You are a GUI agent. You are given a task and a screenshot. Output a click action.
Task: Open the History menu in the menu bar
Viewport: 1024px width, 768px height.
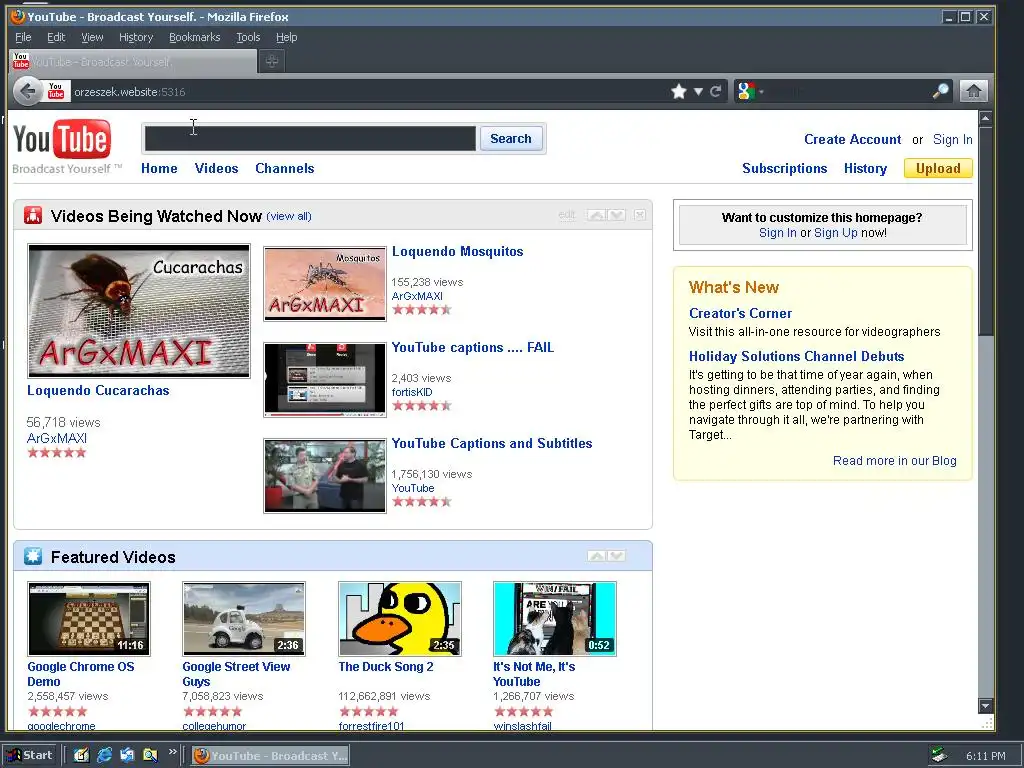136,37
